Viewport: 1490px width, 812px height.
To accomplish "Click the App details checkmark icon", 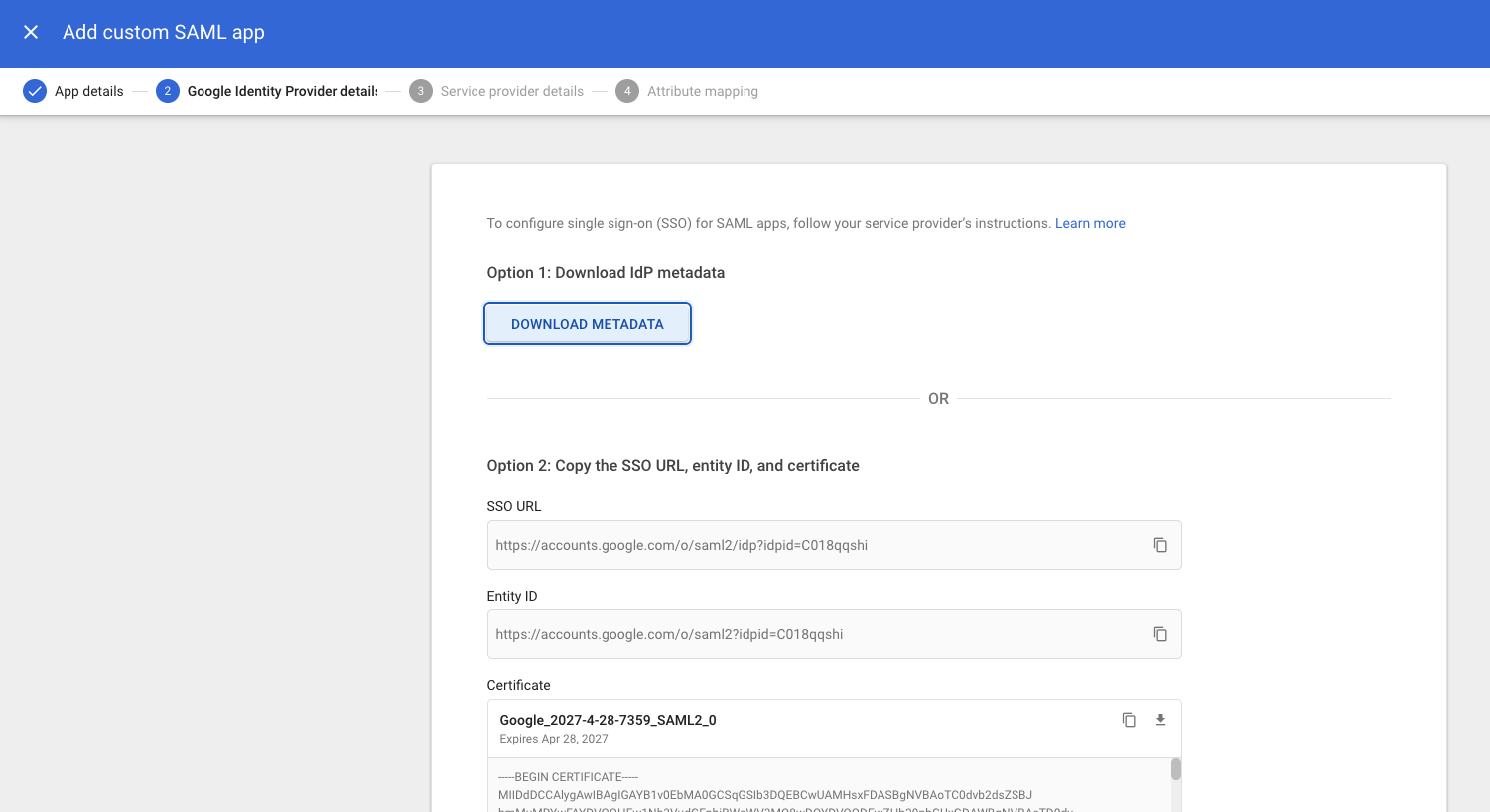I will point(35,91).
